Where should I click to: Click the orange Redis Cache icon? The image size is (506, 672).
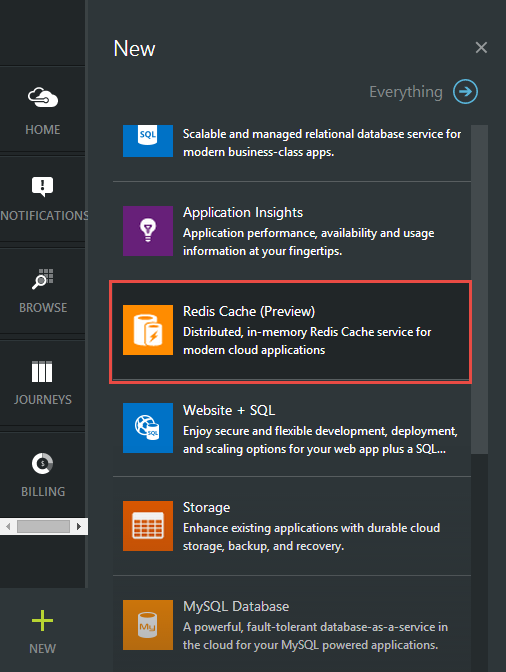tap(148, 330)
